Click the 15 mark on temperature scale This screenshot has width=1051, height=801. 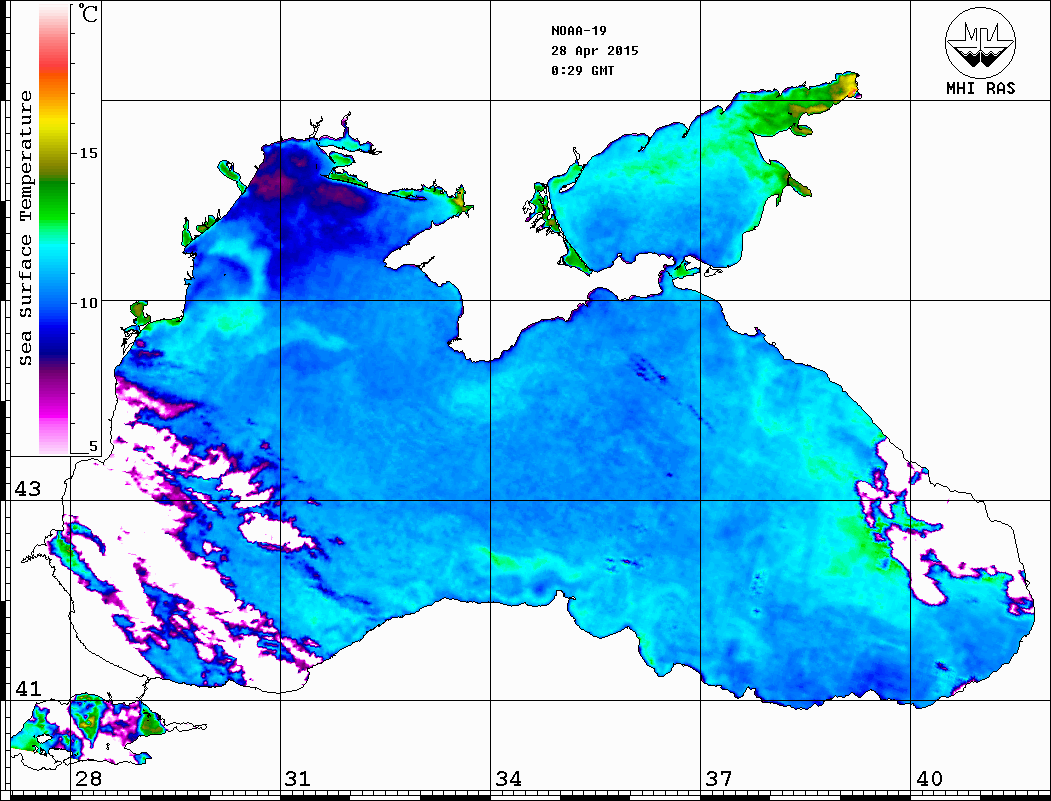tap(88, 153)
